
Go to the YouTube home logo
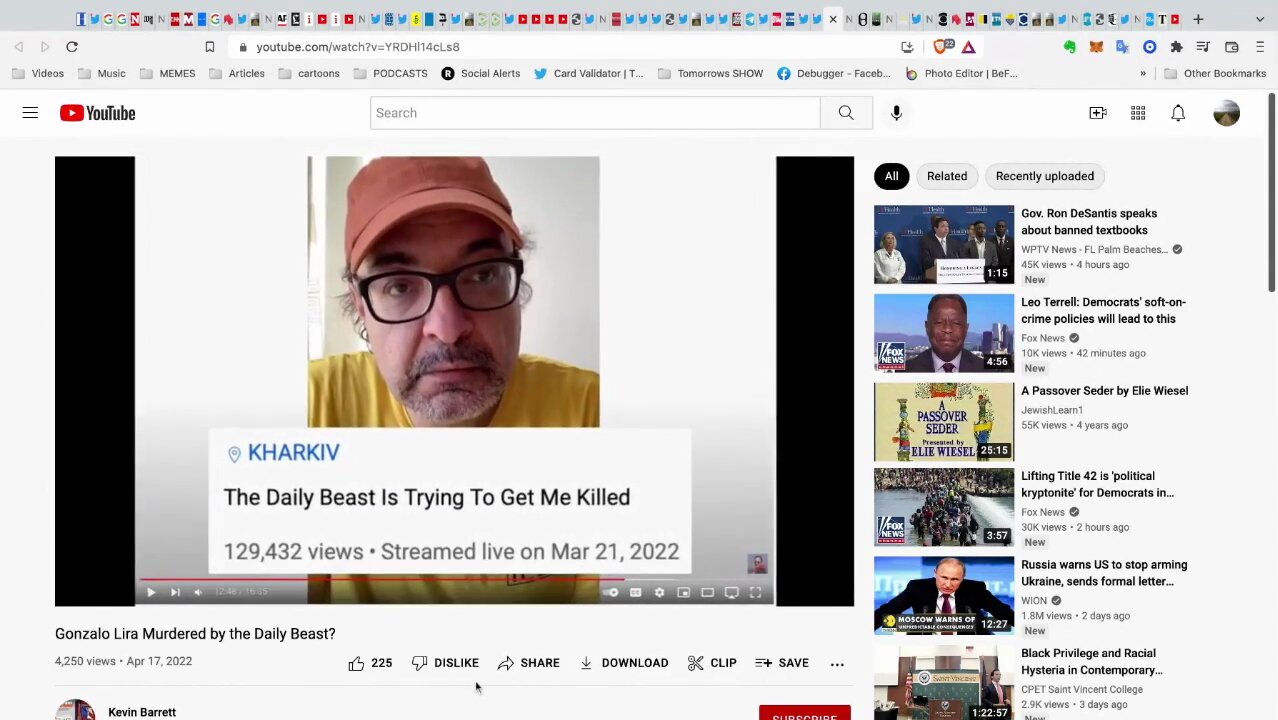click(x=97, y=113)
